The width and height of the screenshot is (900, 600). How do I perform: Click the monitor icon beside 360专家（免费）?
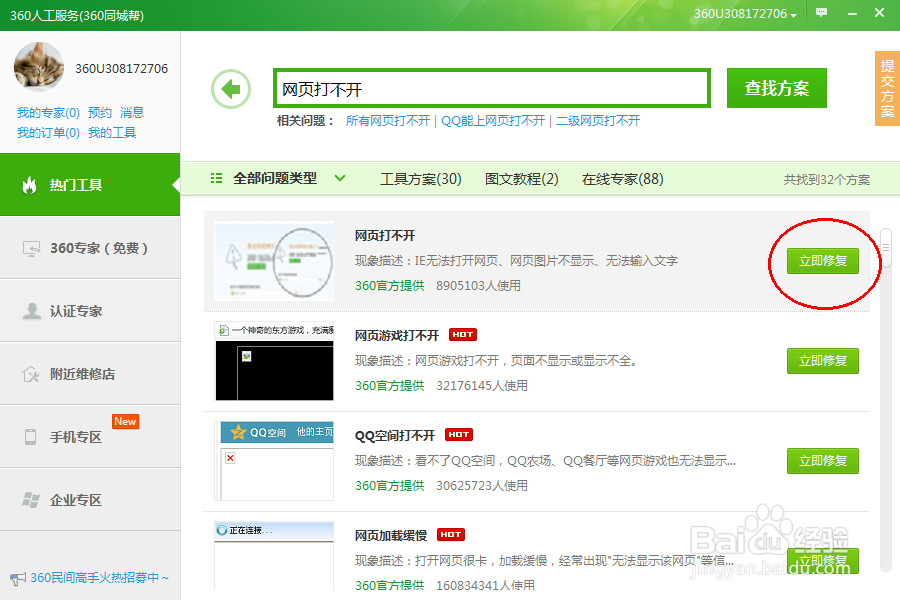31,248
